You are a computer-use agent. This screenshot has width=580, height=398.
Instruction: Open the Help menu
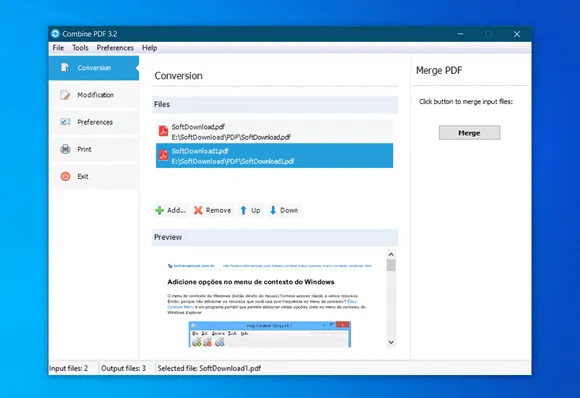pyautogui.click(x=149, y=48)
